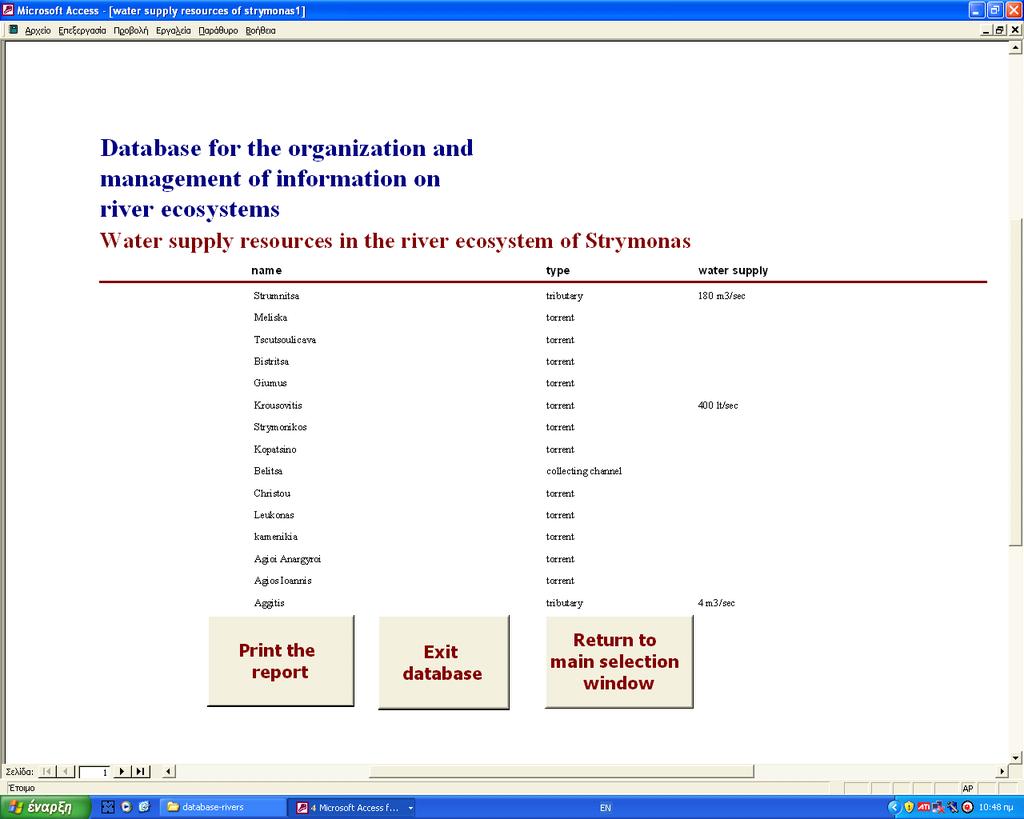Screen dimensions: 1024x819
Task: Click the Meliska row name
Action: [270, 317]
